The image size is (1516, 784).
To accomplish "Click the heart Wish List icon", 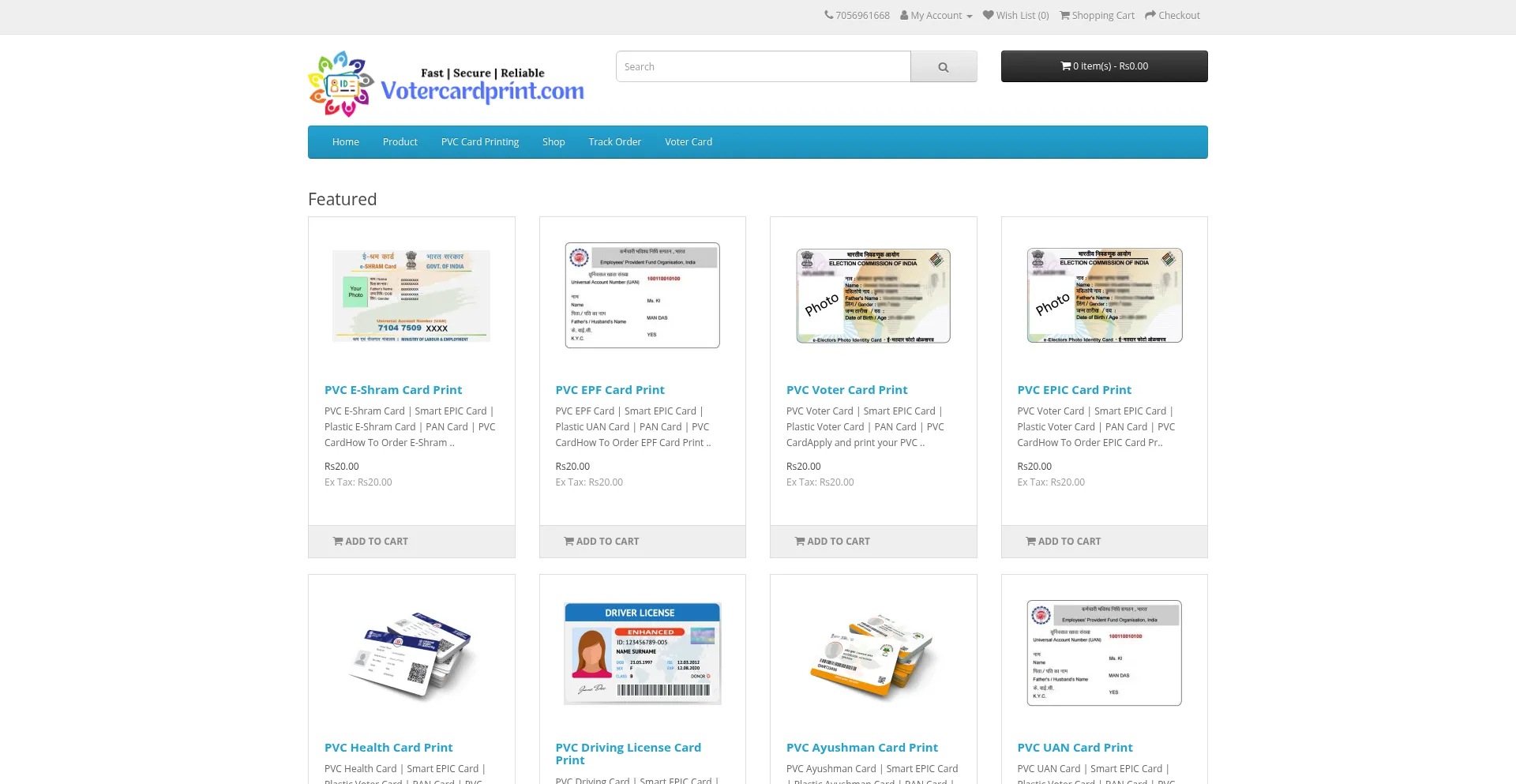I will coord(988,15).
